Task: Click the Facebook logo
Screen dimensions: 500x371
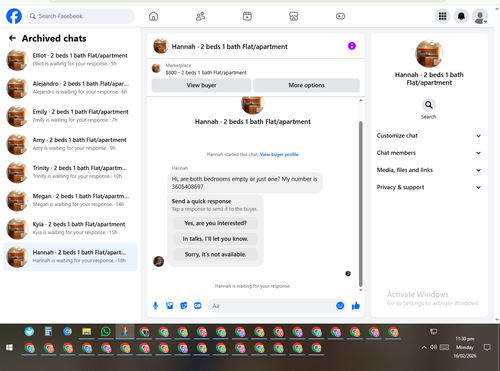Action: click(14, 16)
